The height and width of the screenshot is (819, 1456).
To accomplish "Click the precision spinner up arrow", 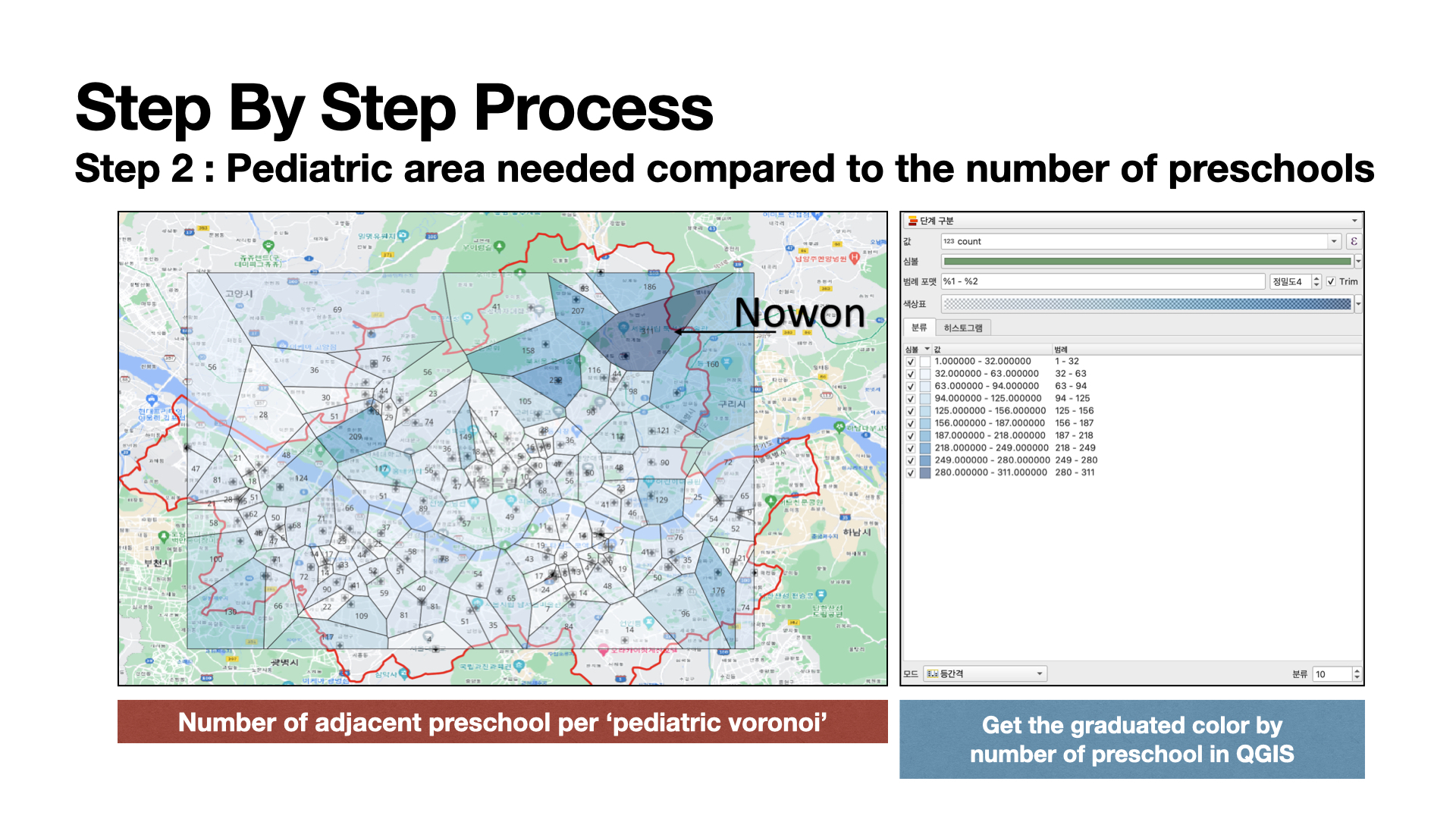I will pos(1316,278).
